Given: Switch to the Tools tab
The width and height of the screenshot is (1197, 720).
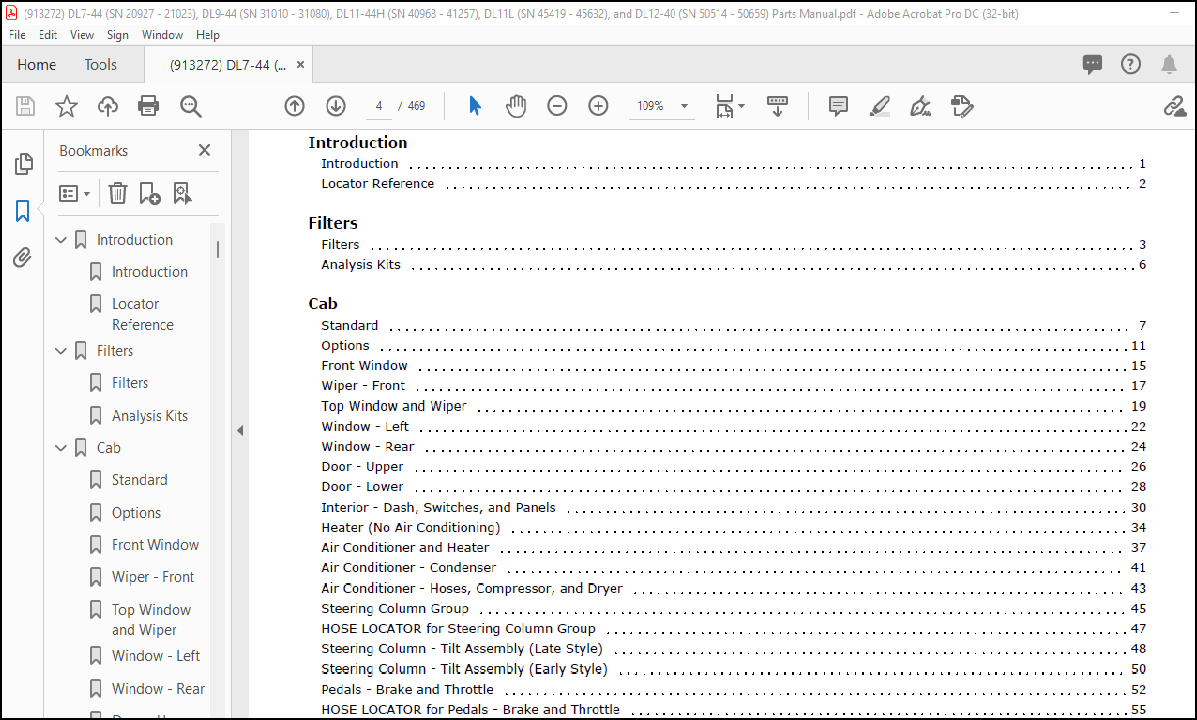Looking at the screenshot, I should [x=101, y=65].
